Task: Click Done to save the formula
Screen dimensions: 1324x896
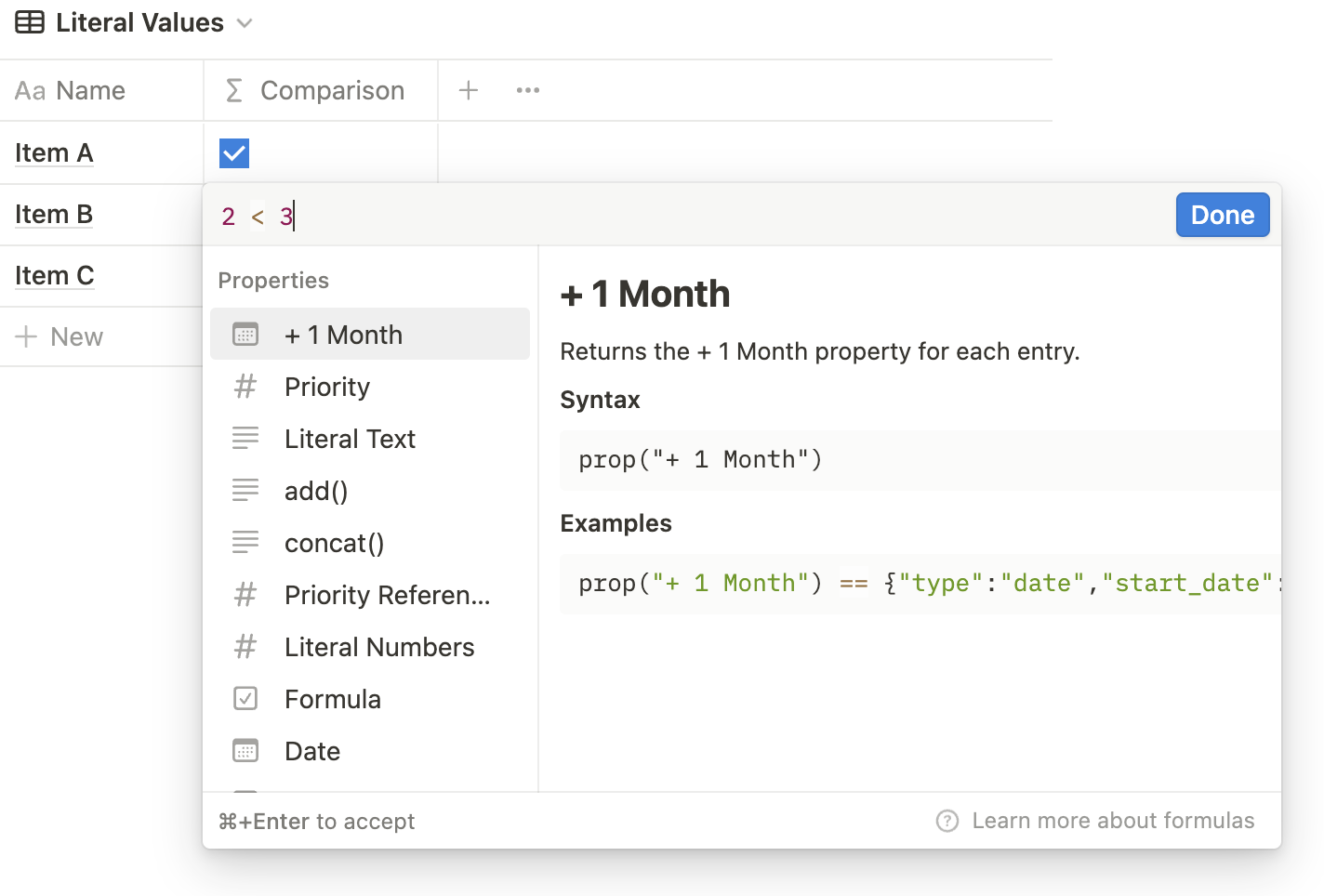Action: [x=1222, y=215]
